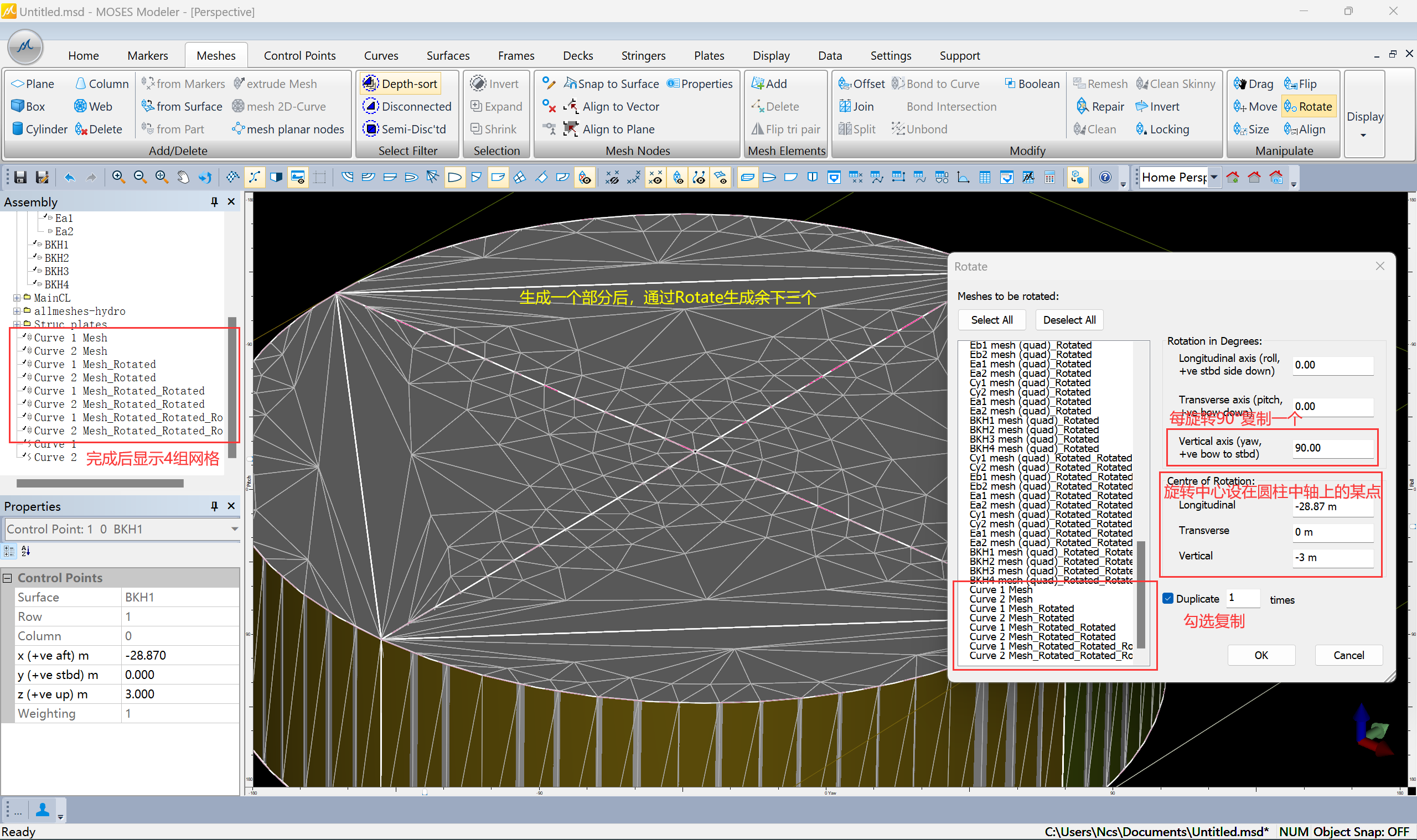Switch to the Surfaces ribbon tab
The height and width of the screenshot is (840, 1417).
[x=447, y=55]
